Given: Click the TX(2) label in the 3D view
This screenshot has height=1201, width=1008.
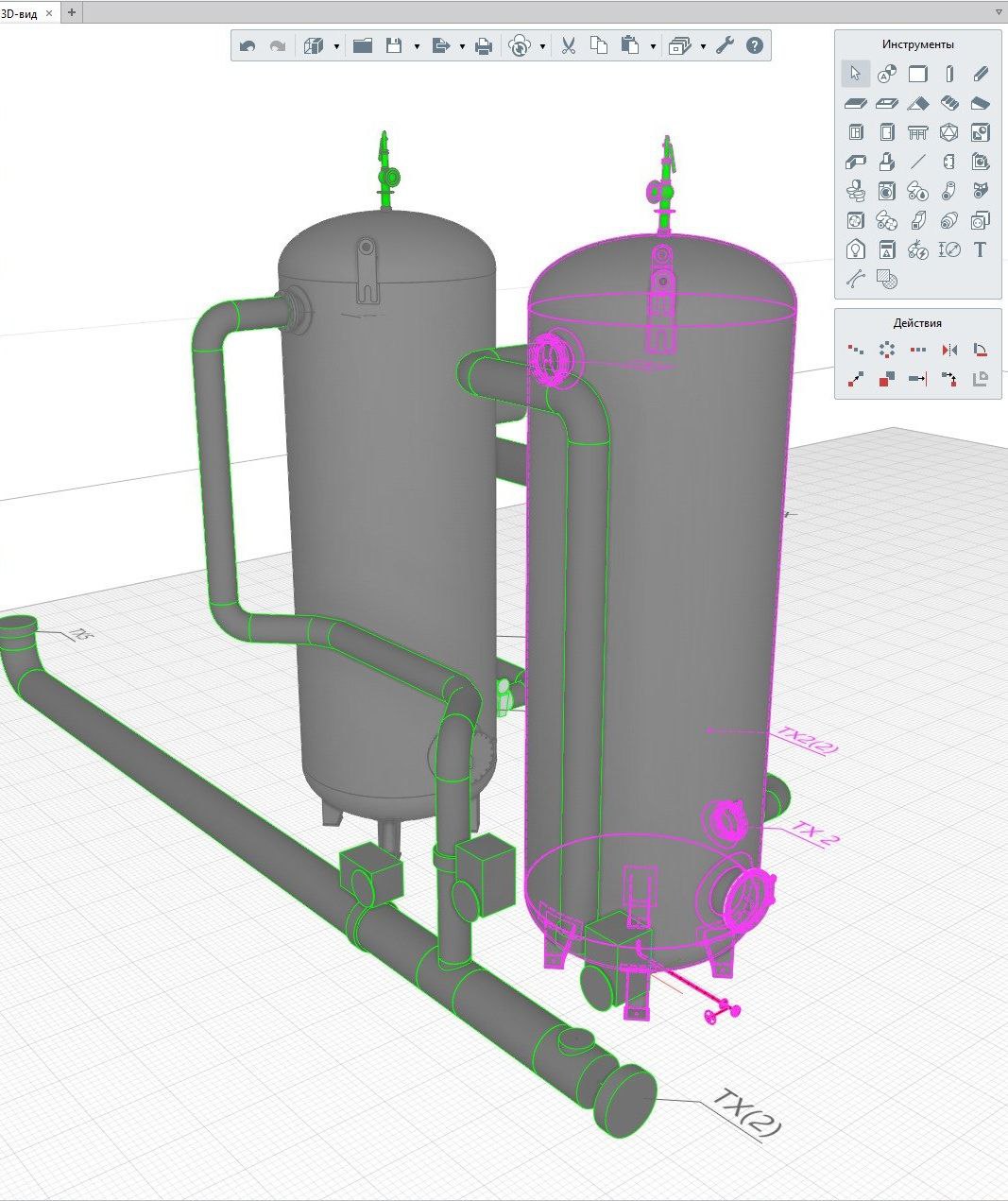Looking at the screenshot, I should (x=746, y=1113).
